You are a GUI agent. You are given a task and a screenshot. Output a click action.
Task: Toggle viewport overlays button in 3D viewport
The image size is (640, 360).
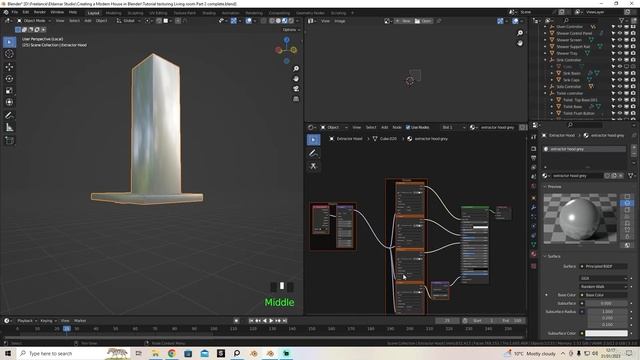pyautogui.click(x=249, y=21)
